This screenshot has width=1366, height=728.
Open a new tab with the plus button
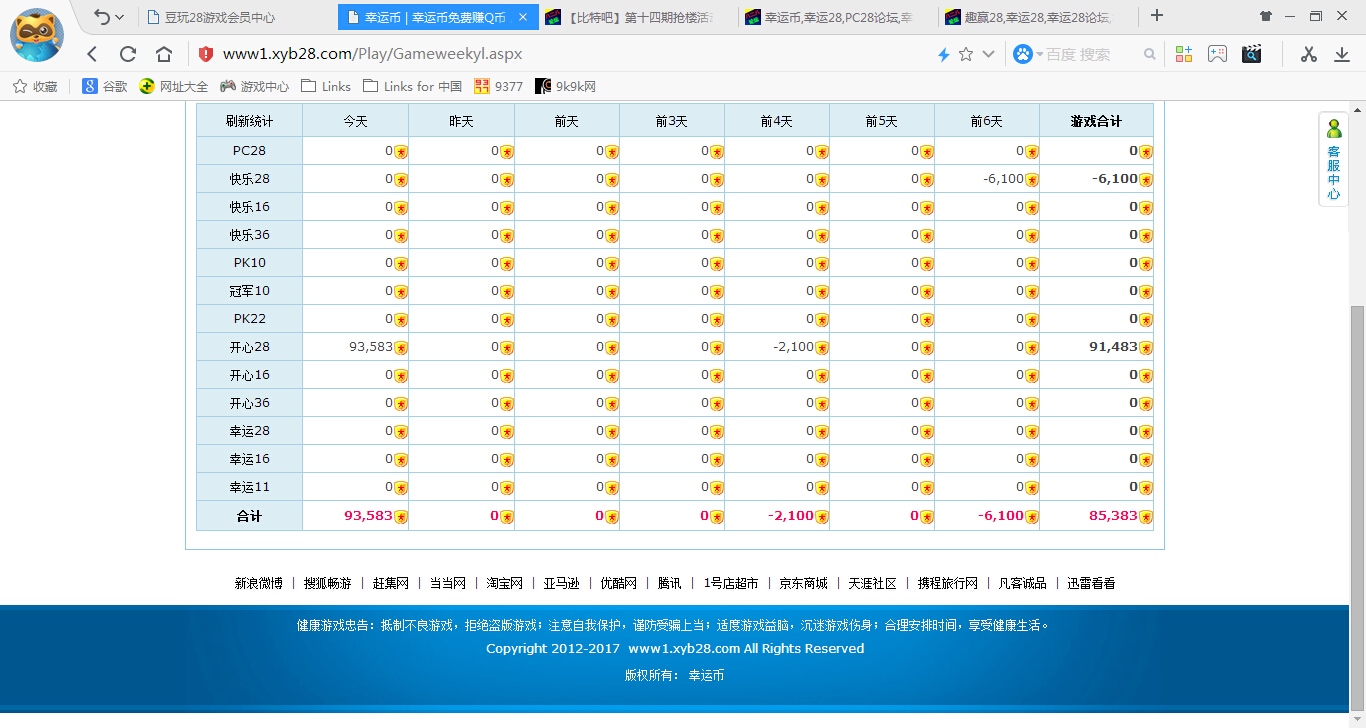tap(1157, 16)
